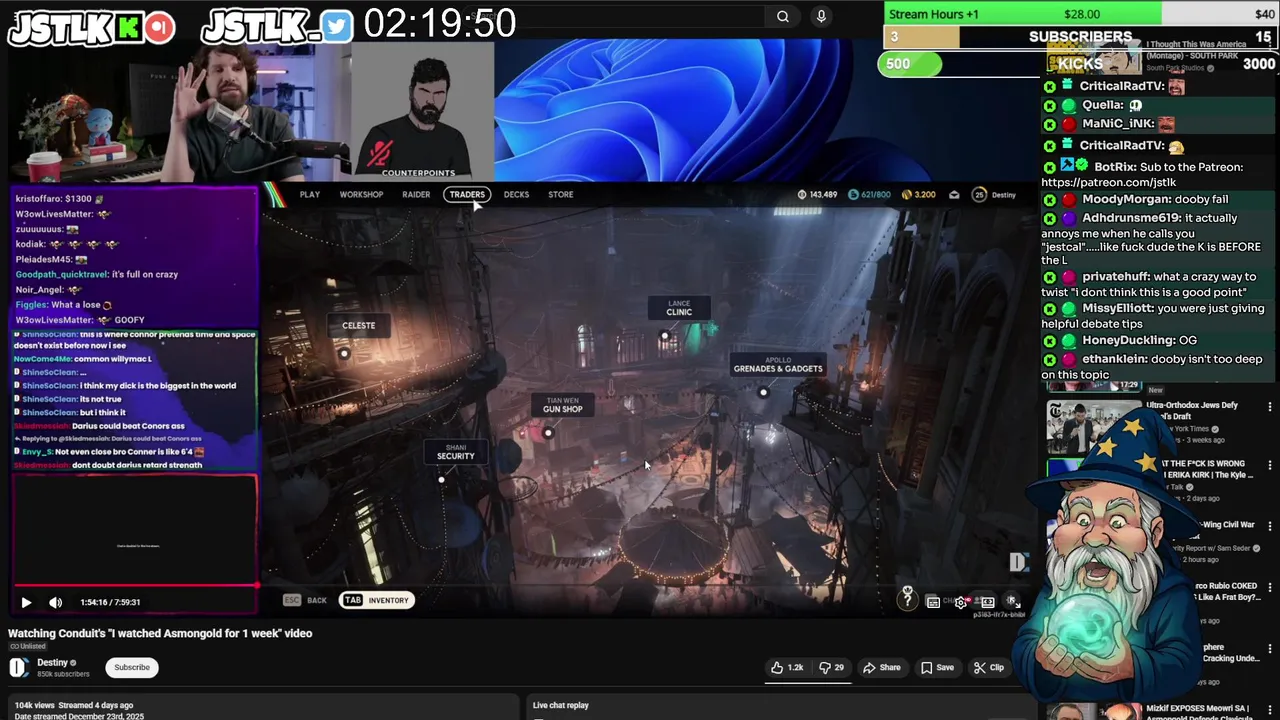This screenshot has height=720, width=1280.
Task: Click the blue stash icon beside 621/800
Action: [x=853, y=194]
